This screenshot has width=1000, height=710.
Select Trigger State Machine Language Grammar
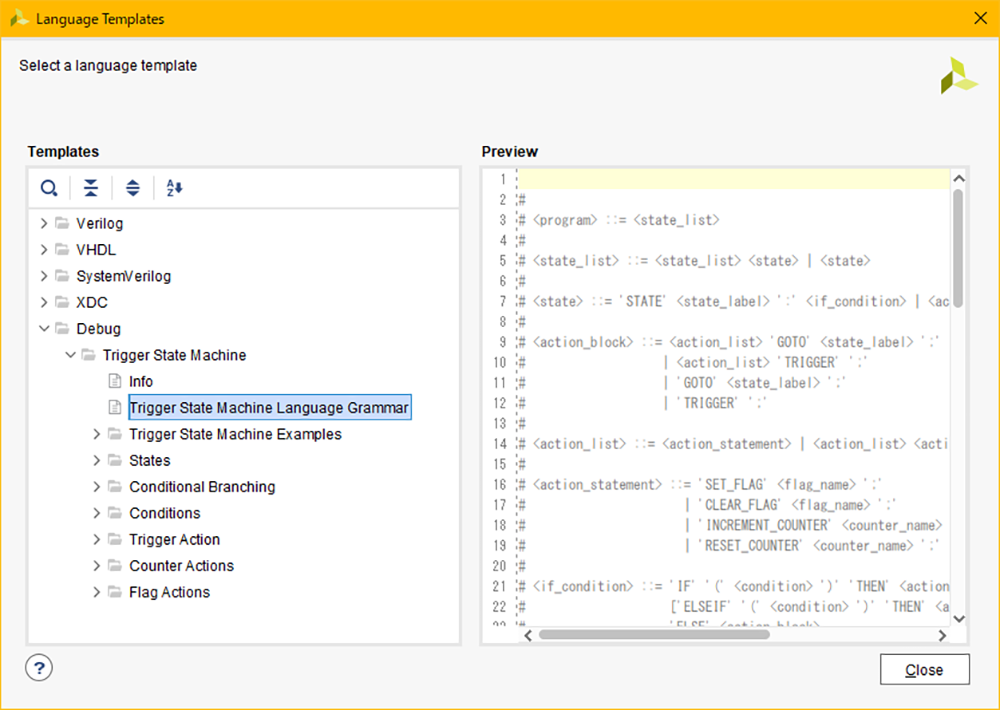[269, 408]
